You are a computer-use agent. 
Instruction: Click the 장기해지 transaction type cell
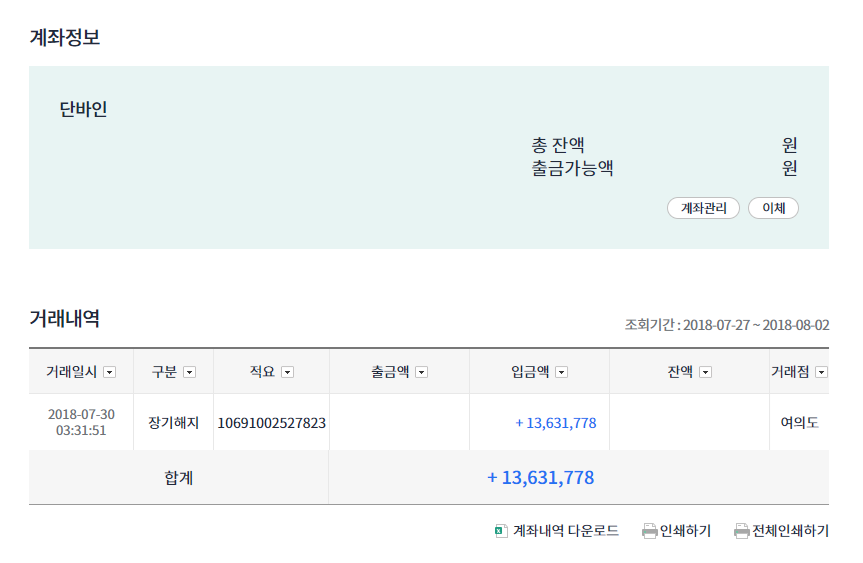point(173,423)
